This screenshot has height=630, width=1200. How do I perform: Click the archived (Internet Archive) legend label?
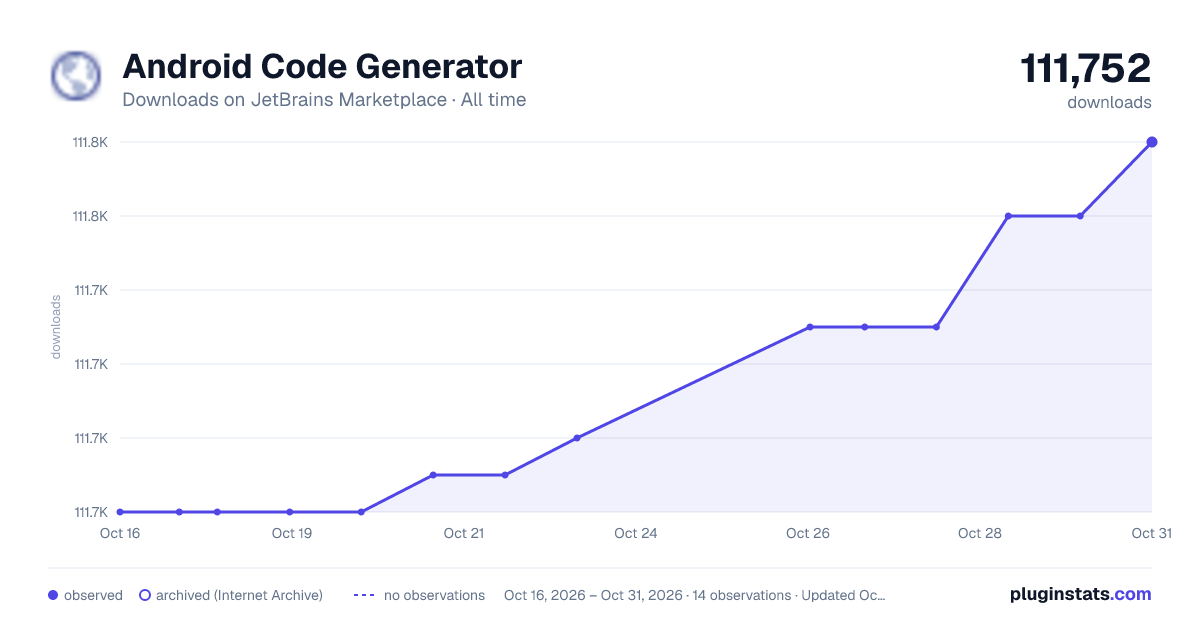[x=239, y=595]
